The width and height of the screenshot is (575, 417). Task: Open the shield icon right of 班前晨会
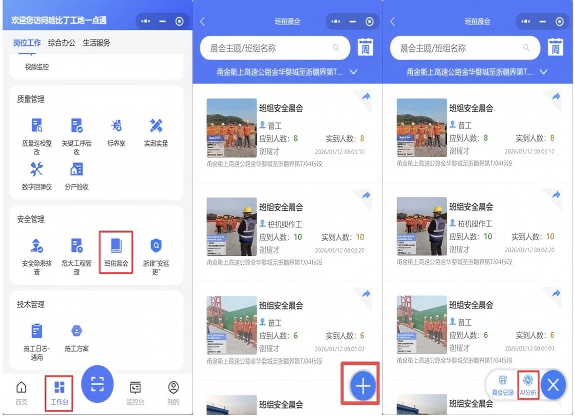156,246
